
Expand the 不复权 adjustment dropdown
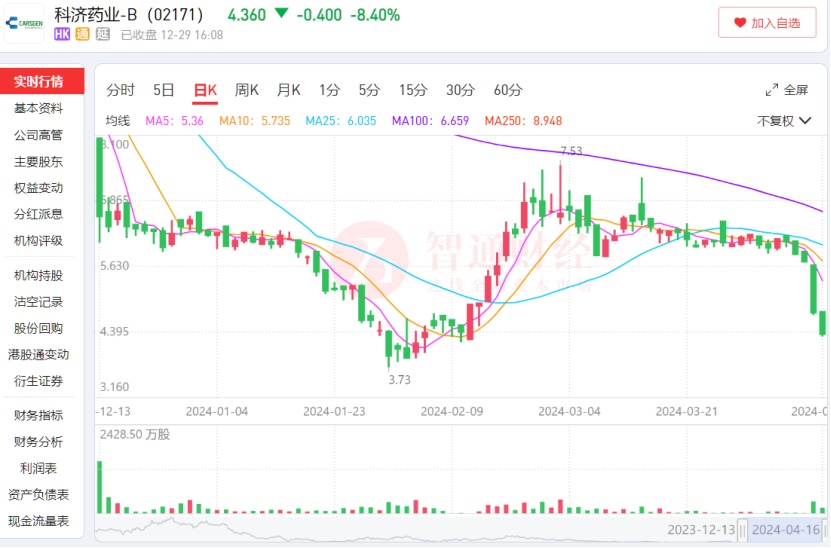pos(781,121)
